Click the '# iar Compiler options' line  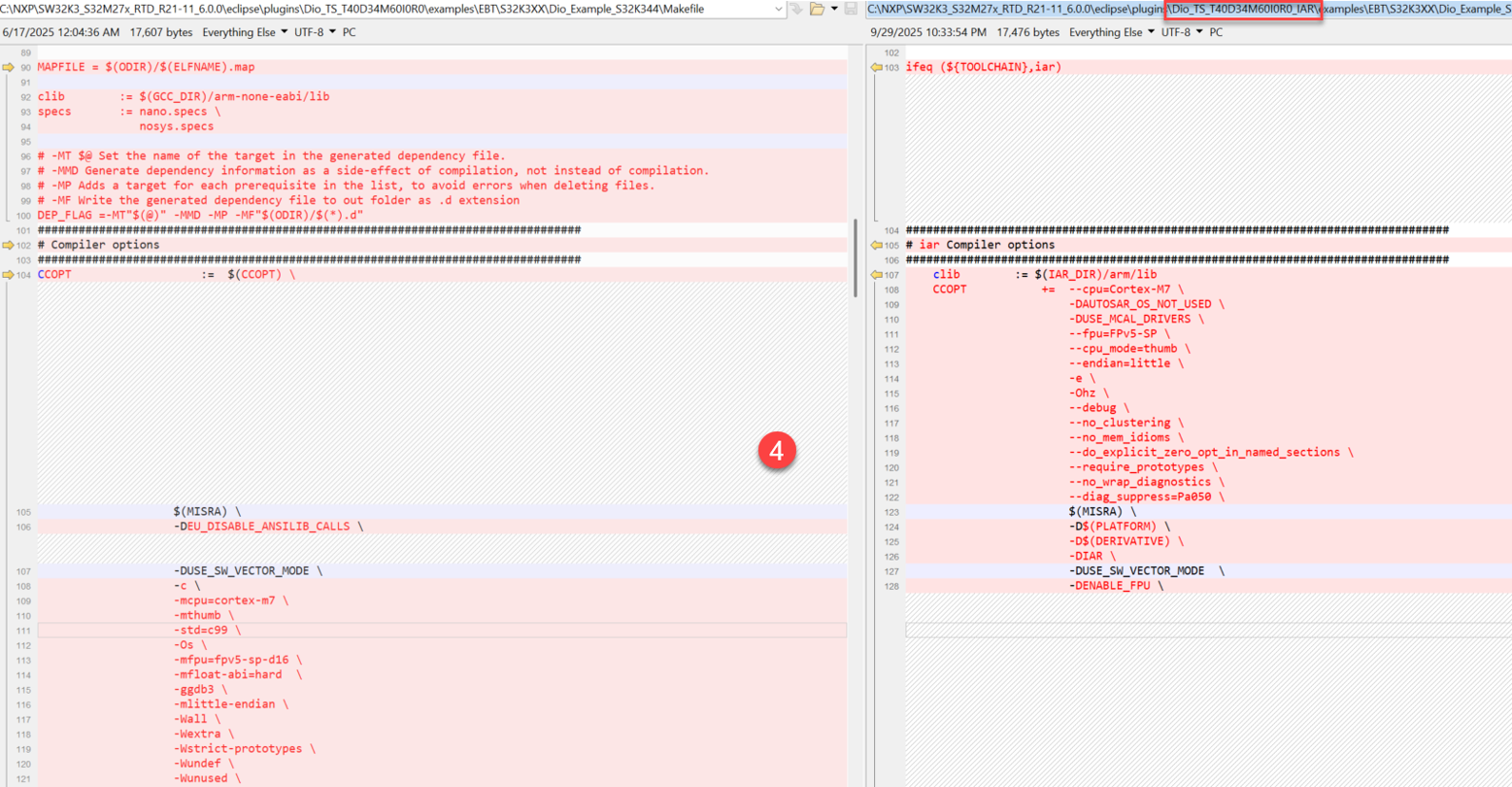980,246
